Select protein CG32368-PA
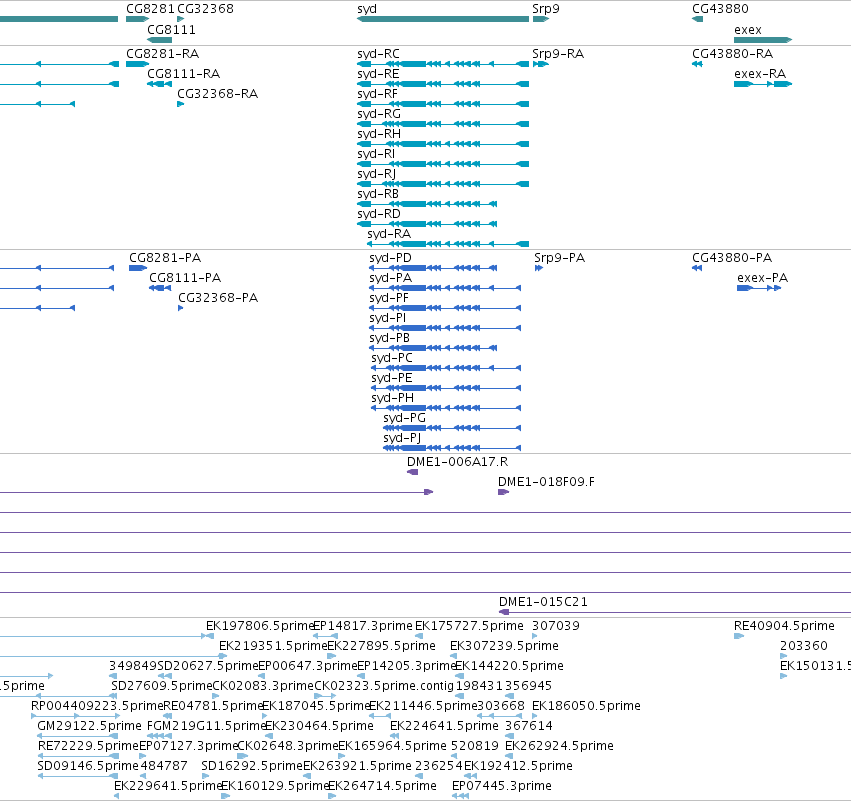 [x=218, y=298]
